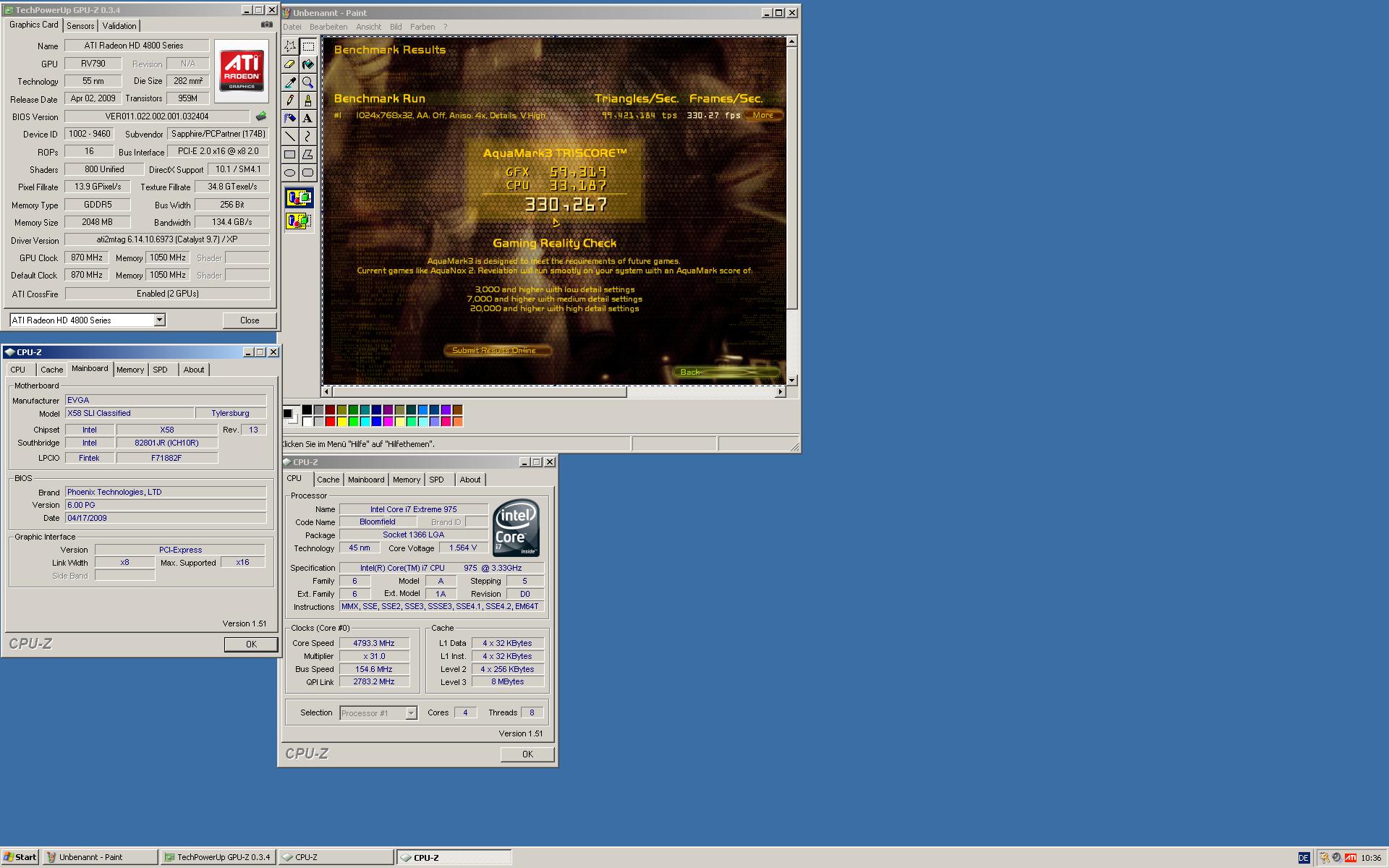This screenshot has width=1389, height=868.
Task: Activate the Pick Color eyedropper tool
Action: click(x=290, y=82)
